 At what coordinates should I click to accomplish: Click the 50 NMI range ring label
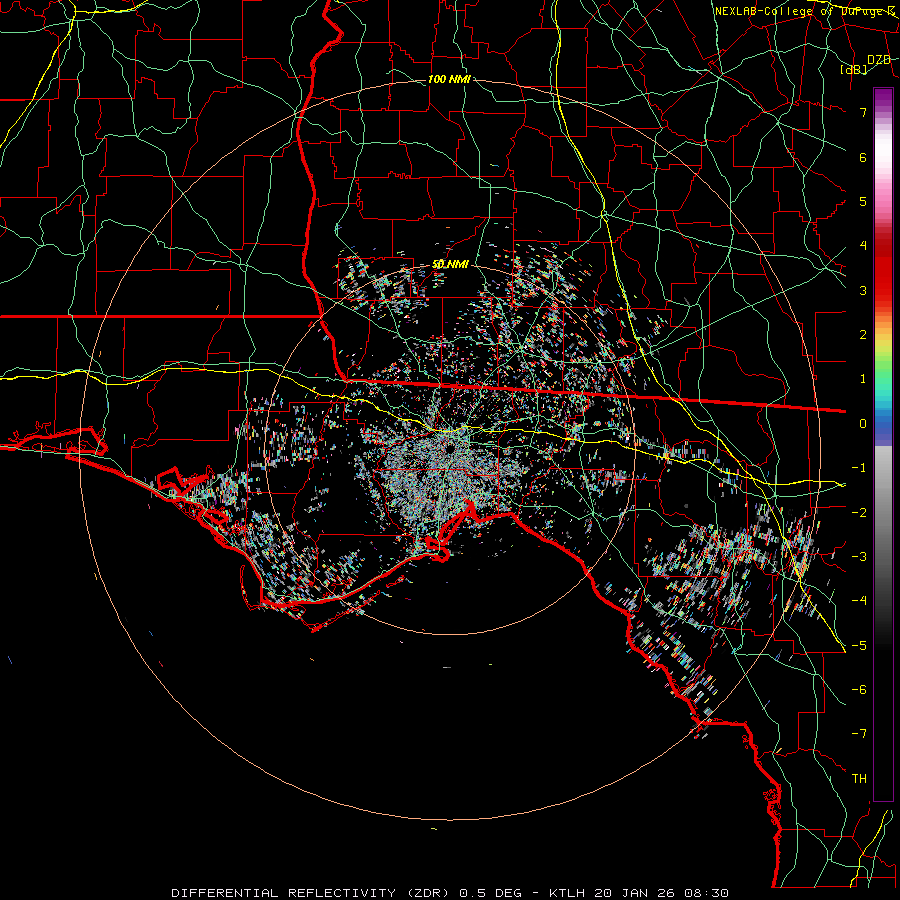pyautogui.click(x=451, y=264)
